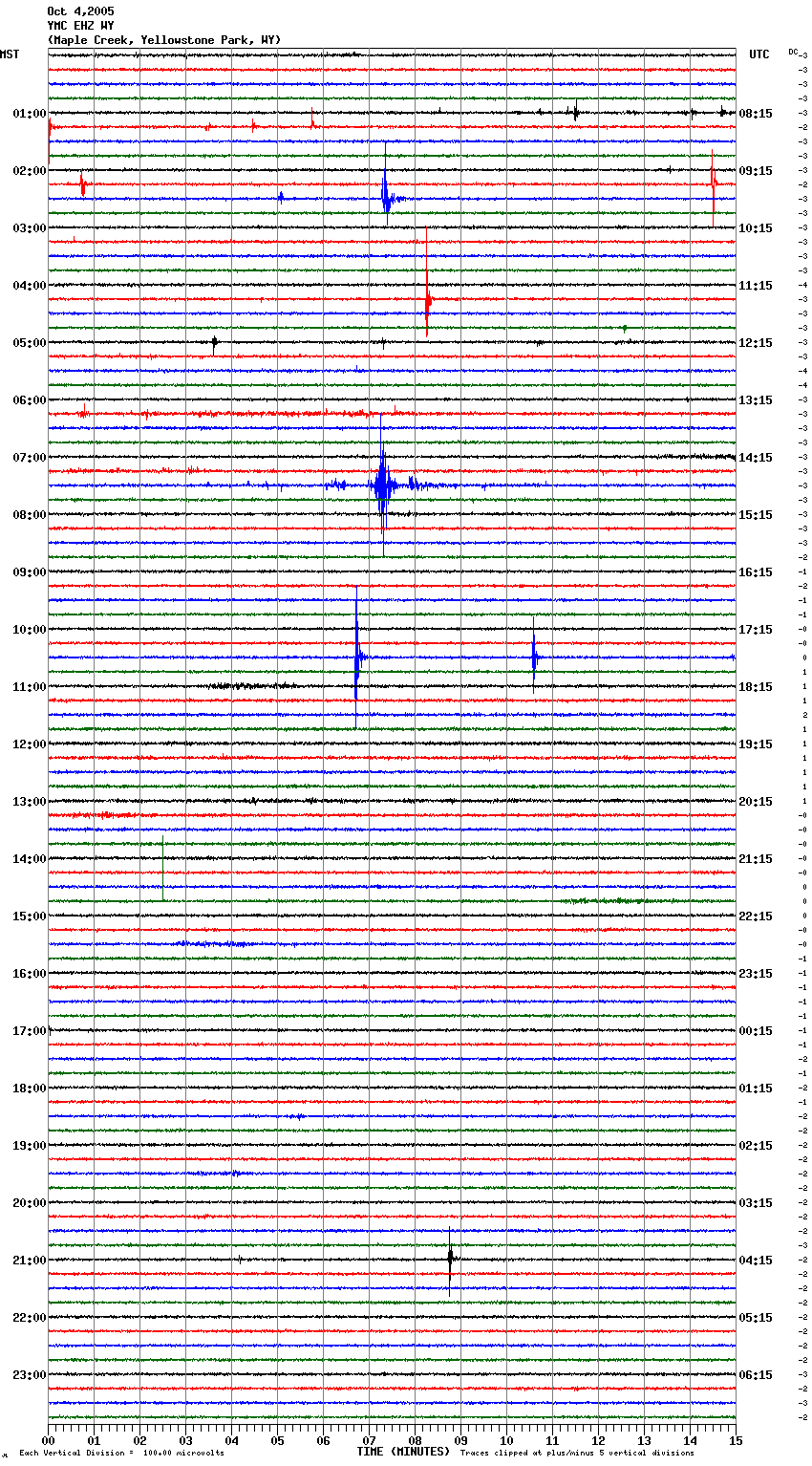
Task: Select the "06:00" MST time label
Action: 30,400
